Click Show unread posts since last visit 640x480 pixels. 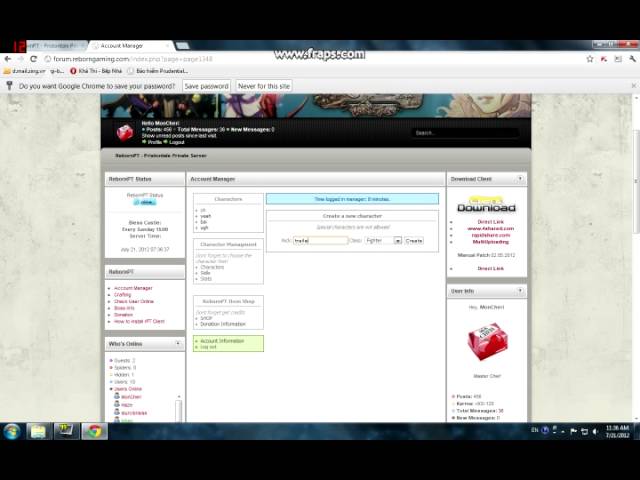click(x=179, y=136)
